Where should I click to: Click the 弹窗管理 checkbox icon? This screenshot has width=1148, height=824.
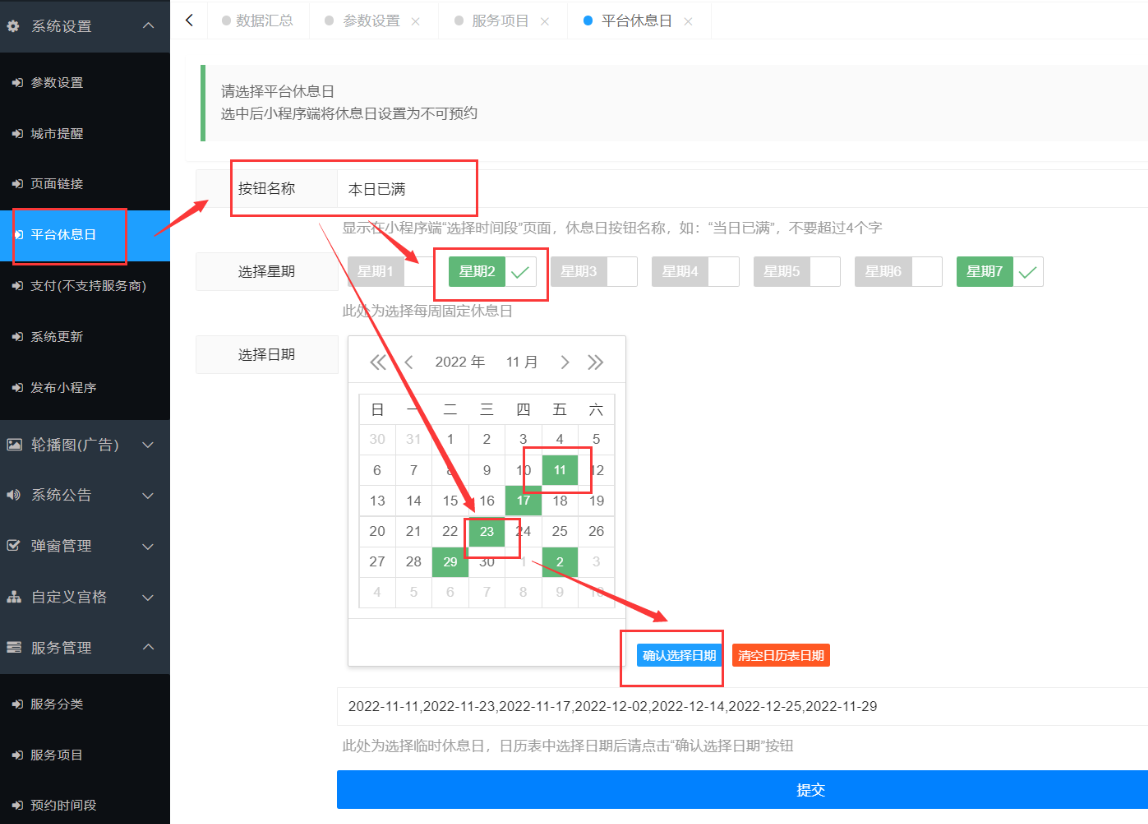coord(13,546)
